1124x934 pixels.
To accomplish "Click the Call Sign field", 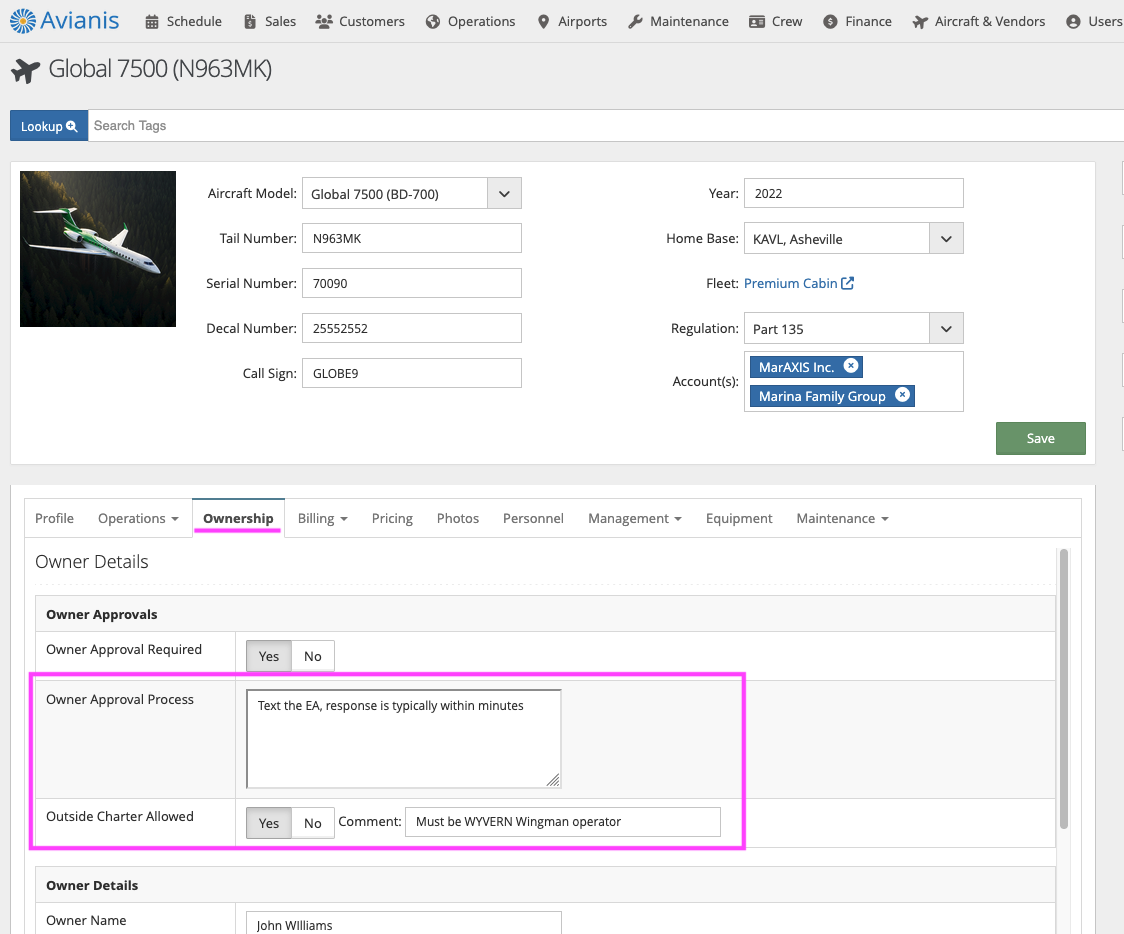I will (x=411, y=373).
